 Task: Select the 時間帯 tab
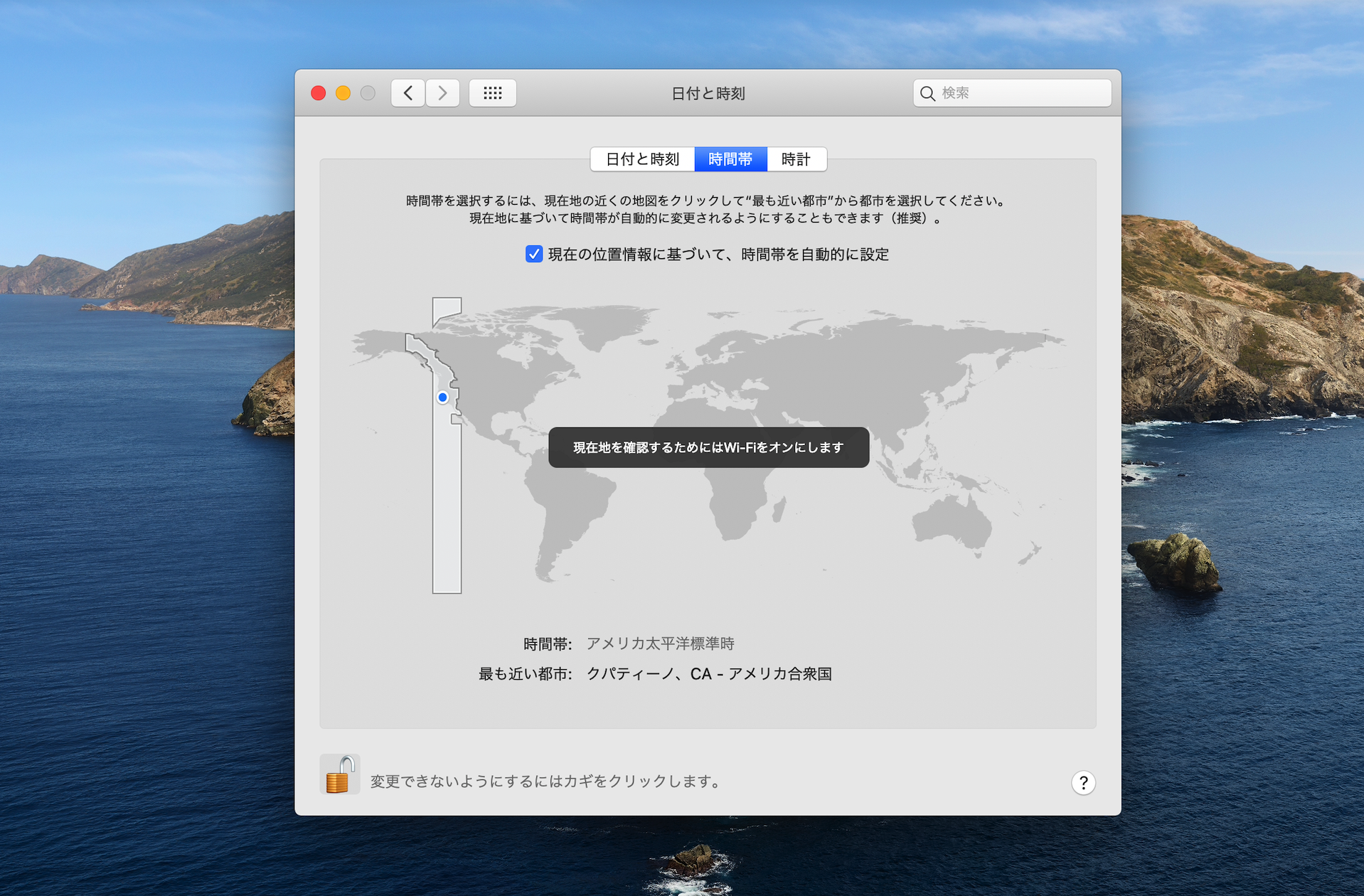[x=730, y=159]
